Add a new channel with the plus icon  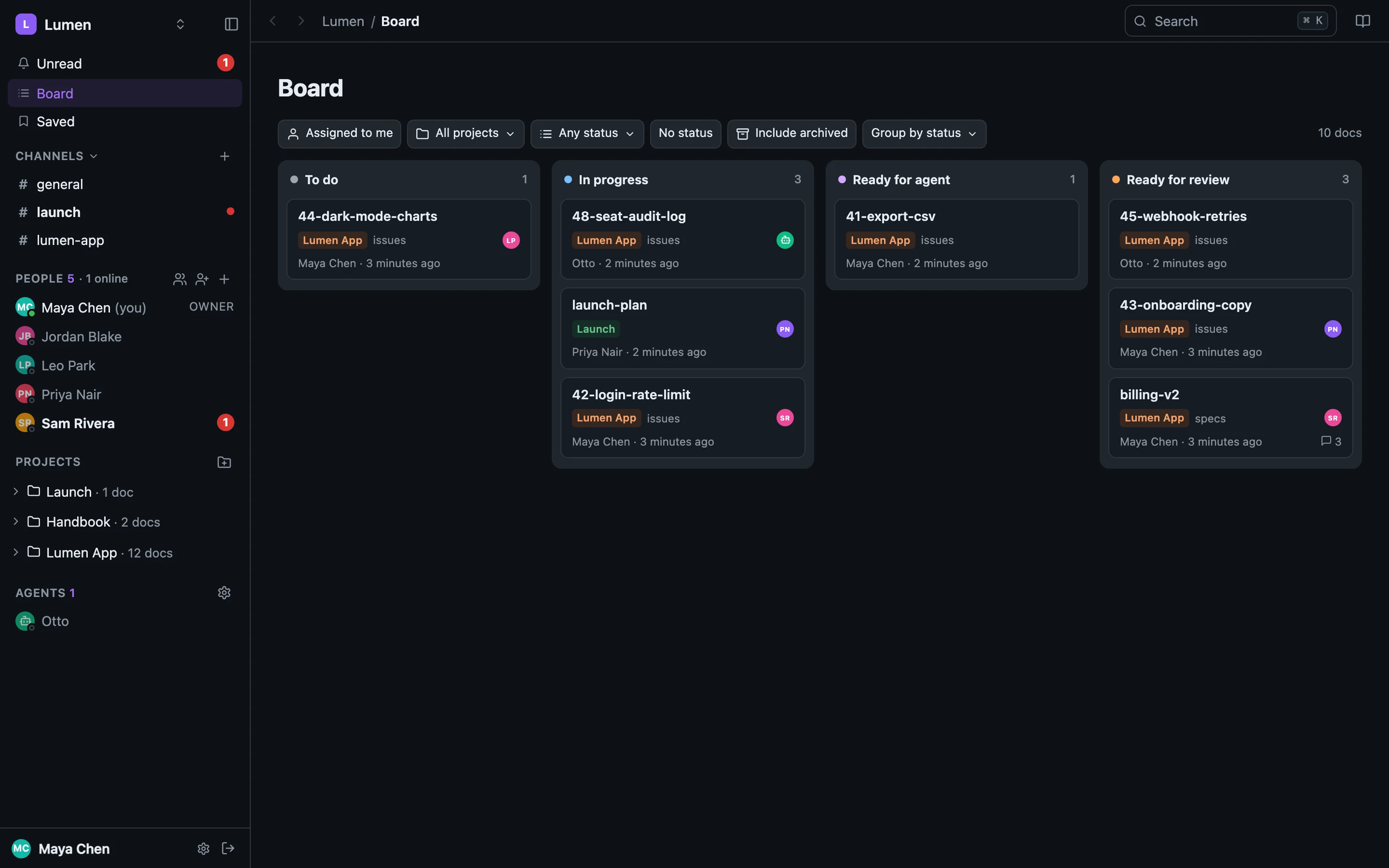[x=224, y=156]
